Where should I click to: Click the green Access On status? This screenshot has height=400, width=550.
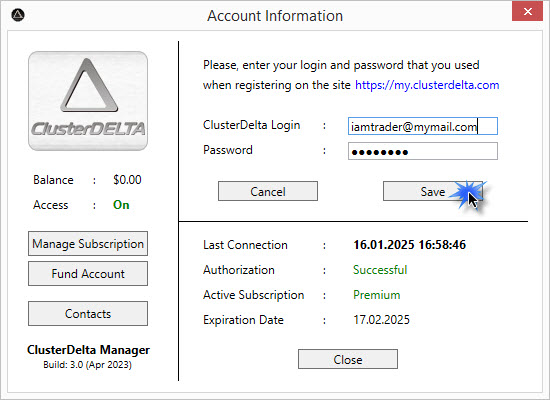(x=121, y=205)
